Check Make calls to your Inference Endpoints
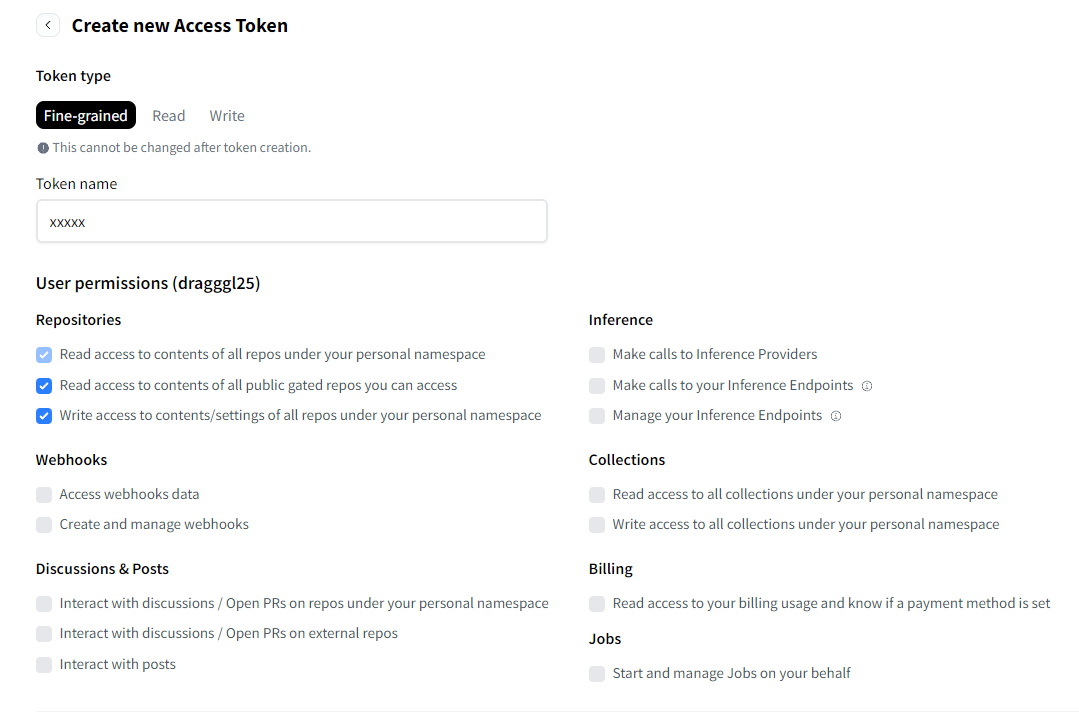1079x719 pixels. [x=597, y=386]
